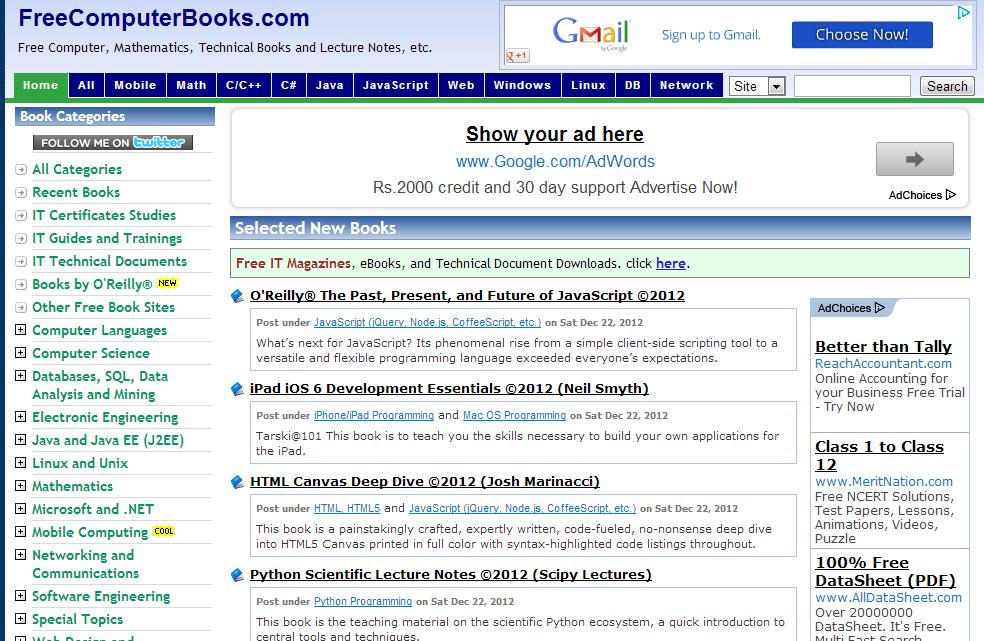Switch to the C# tab
The height and width of the screenshot is (641, 984).
(289, 85)
